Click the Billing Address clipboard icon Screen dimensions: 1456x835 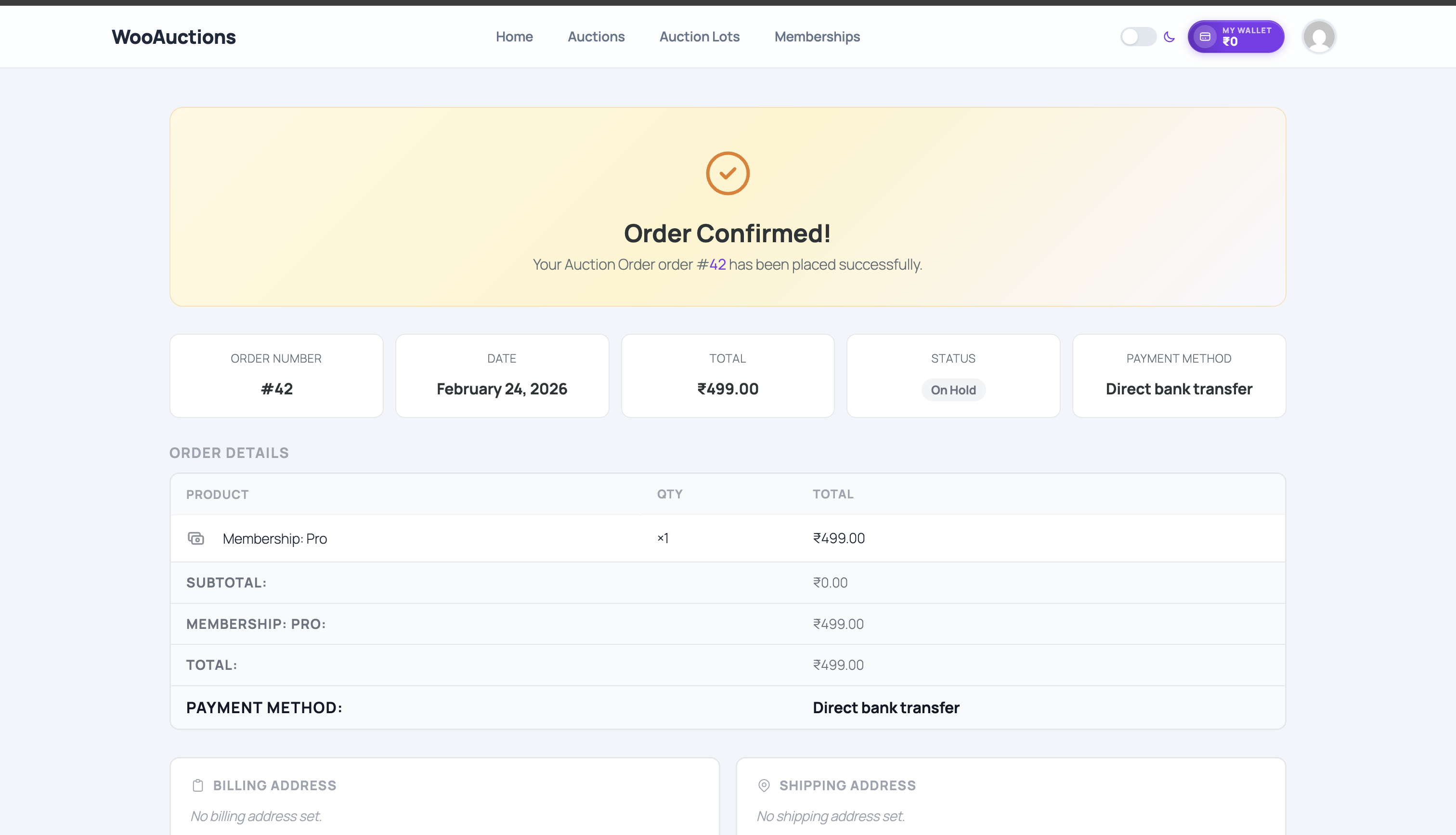click(196, 785)
